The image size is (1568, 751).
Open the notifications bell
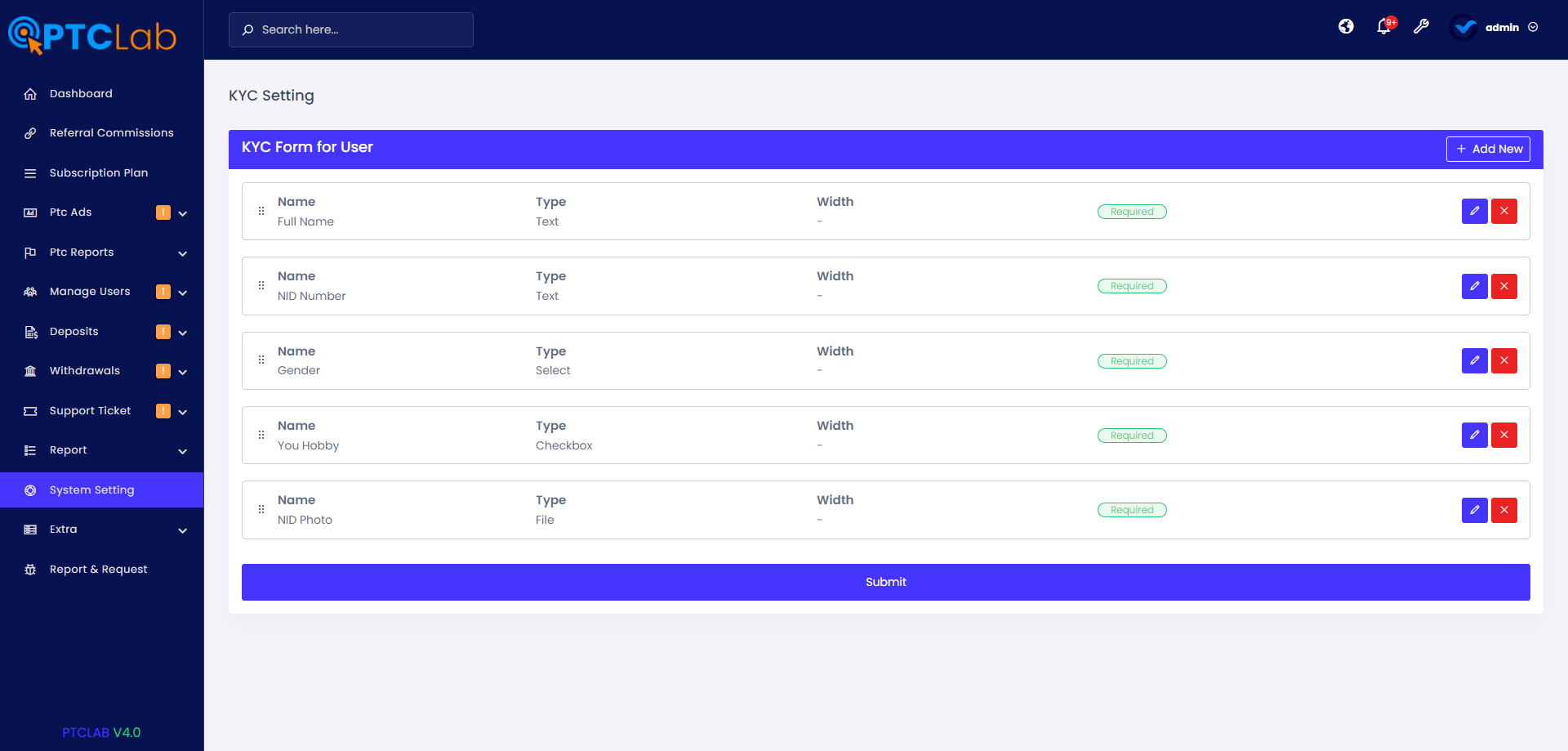1383,26
